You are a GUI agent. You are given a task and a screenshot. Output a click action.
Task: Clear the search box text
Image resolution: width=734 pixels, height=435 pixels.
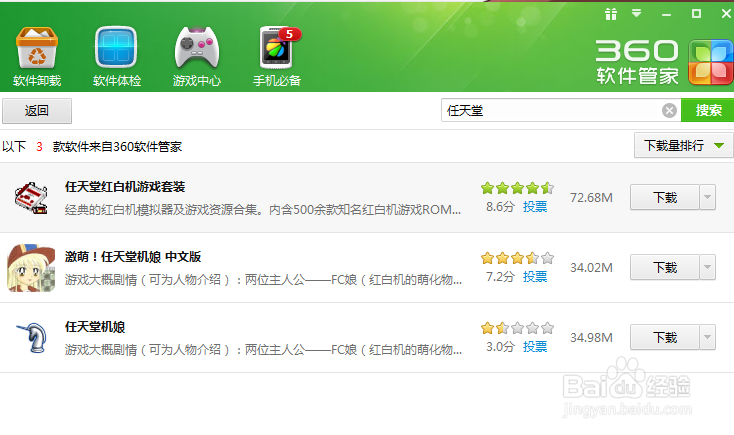click(x=669, y=111)
